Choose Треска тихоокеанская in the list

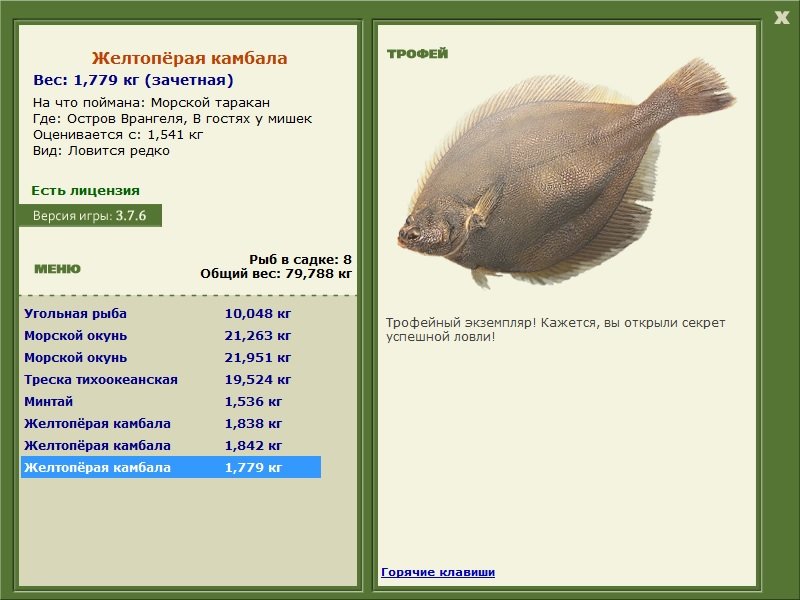(171, 379)
